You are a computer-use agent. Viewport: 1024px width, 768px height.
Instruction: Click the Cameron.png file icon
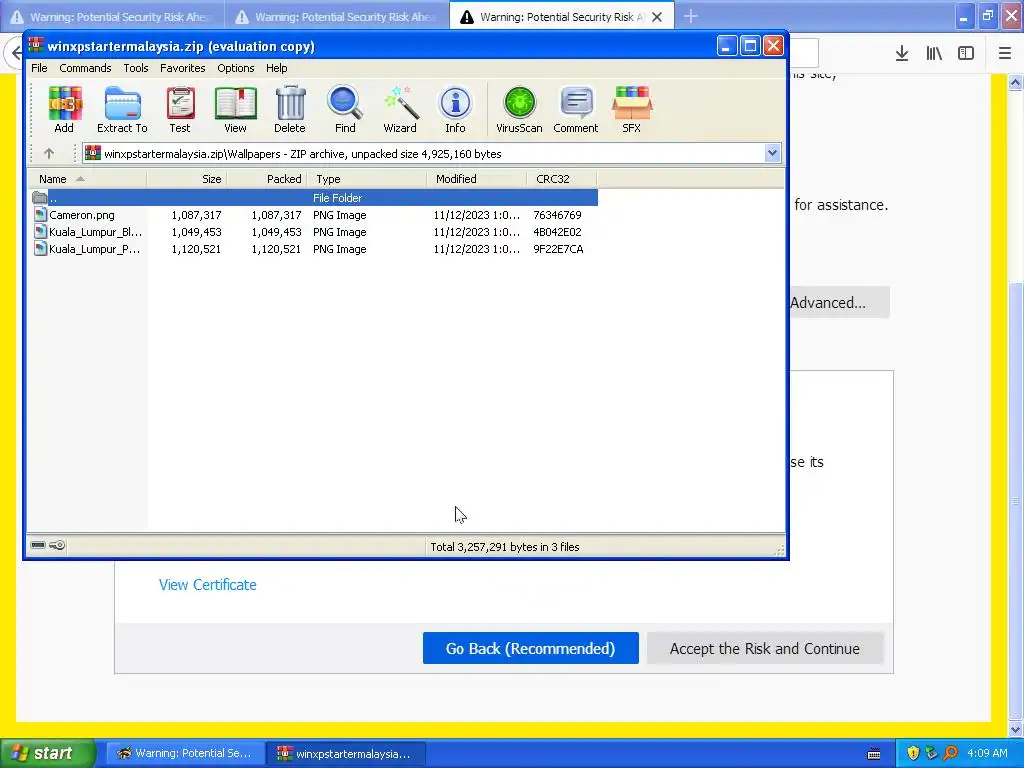[40, 215]
